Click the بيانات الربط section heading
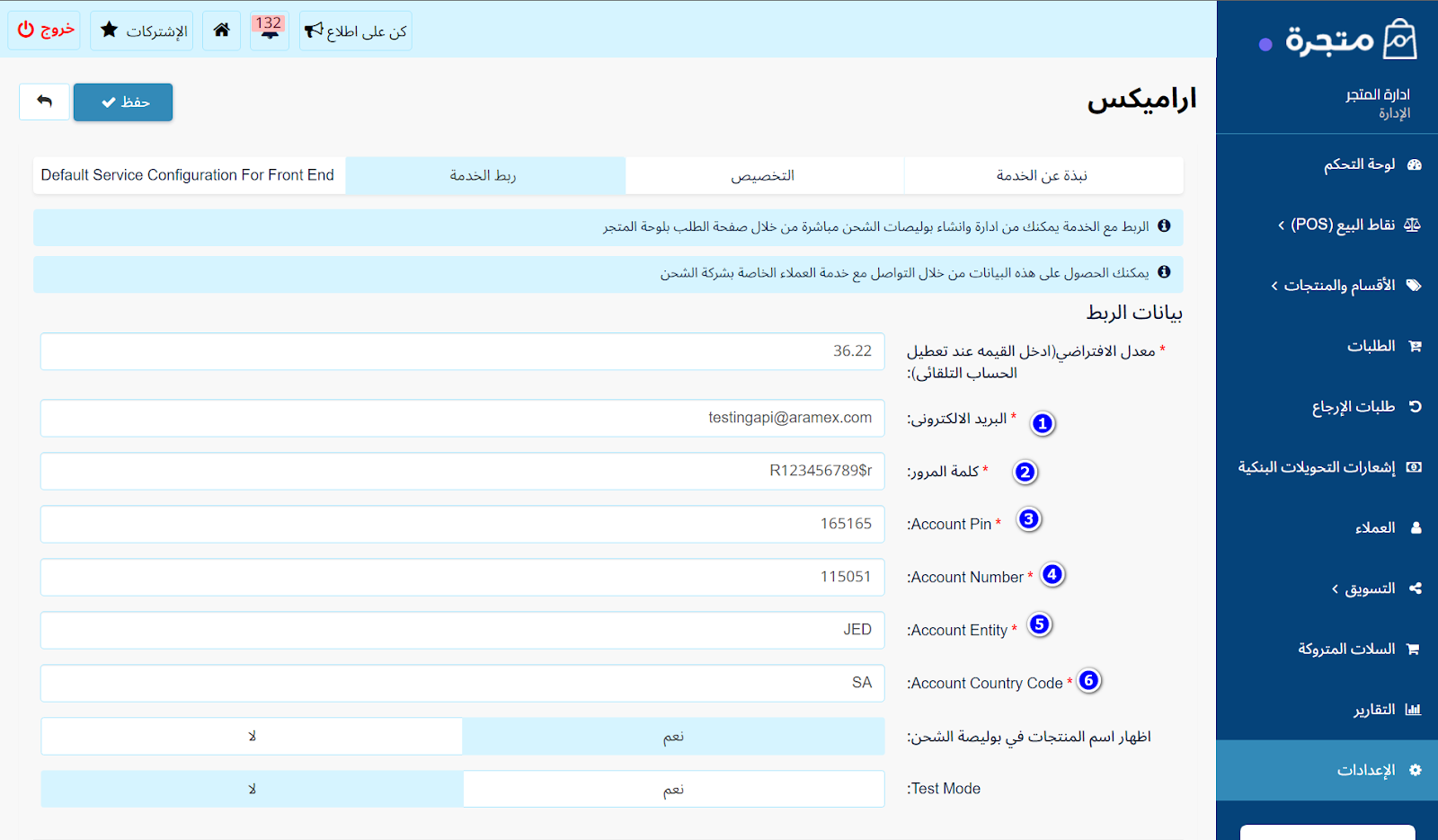 coord(1134,312)
